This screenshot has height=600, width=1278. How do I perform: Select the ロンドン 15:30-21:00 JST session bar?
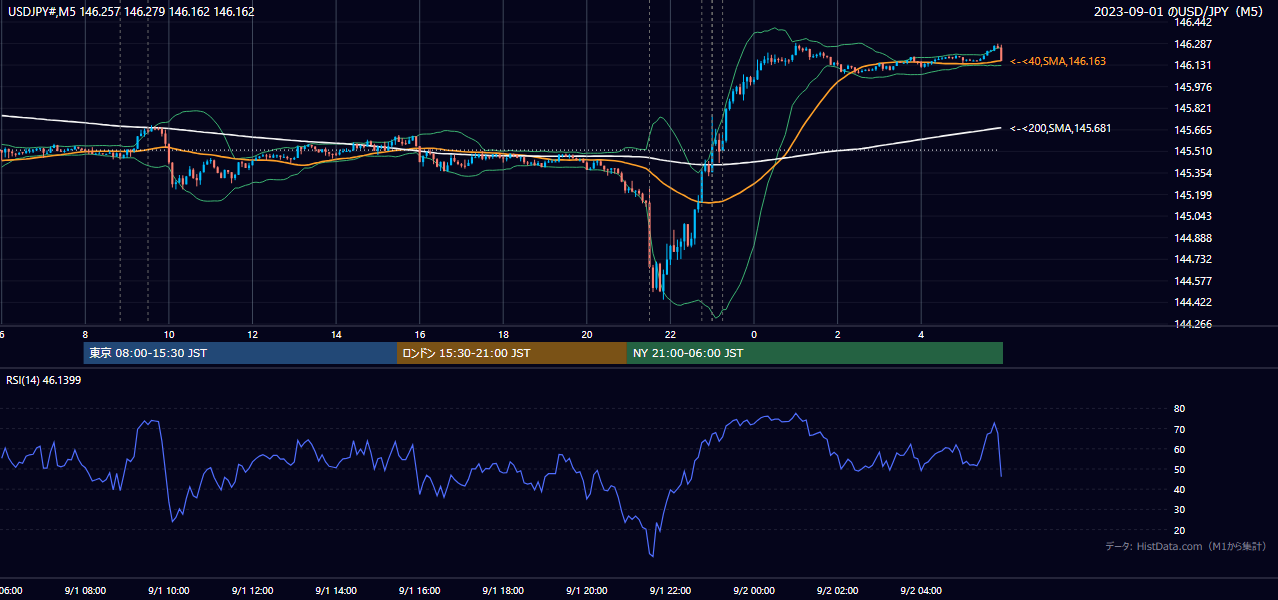point(512,353)
